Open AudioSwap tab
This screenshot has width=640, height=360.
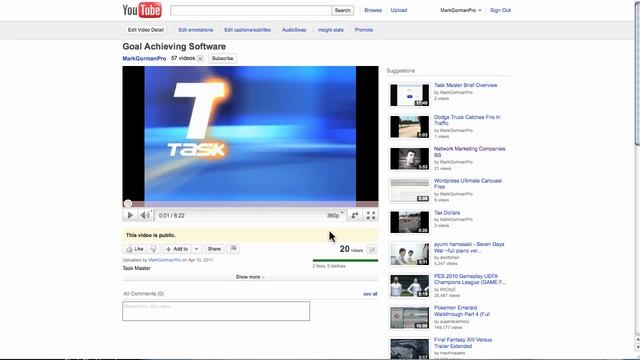[x=294, y=30]
